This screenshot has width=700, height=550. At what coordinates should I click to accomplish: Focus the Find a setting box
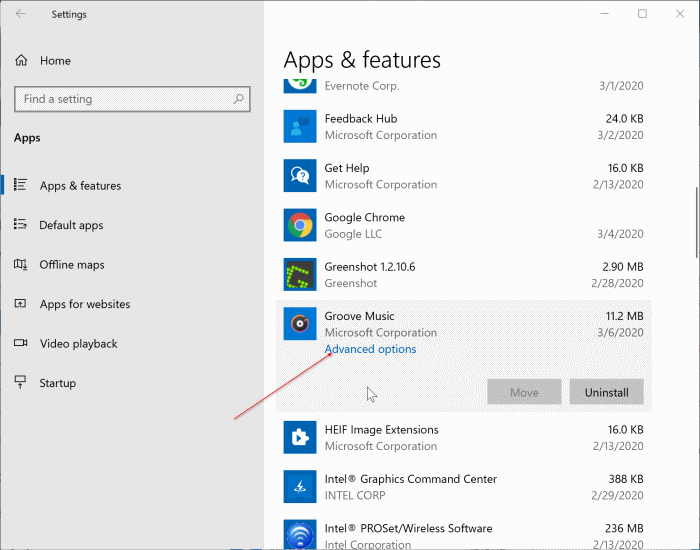coord(132,99)
